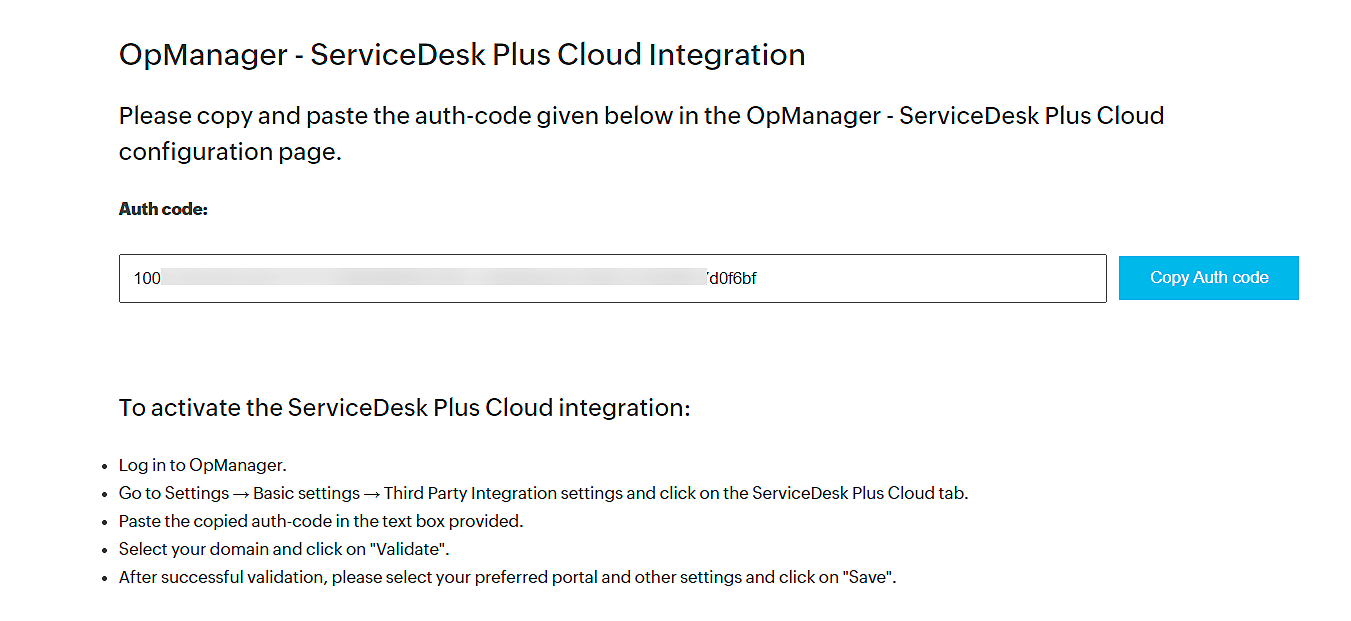
Task: Click the OpManager - ServiceDesk Plus Cloud Integration heading
Action: [x=461, y=54]
